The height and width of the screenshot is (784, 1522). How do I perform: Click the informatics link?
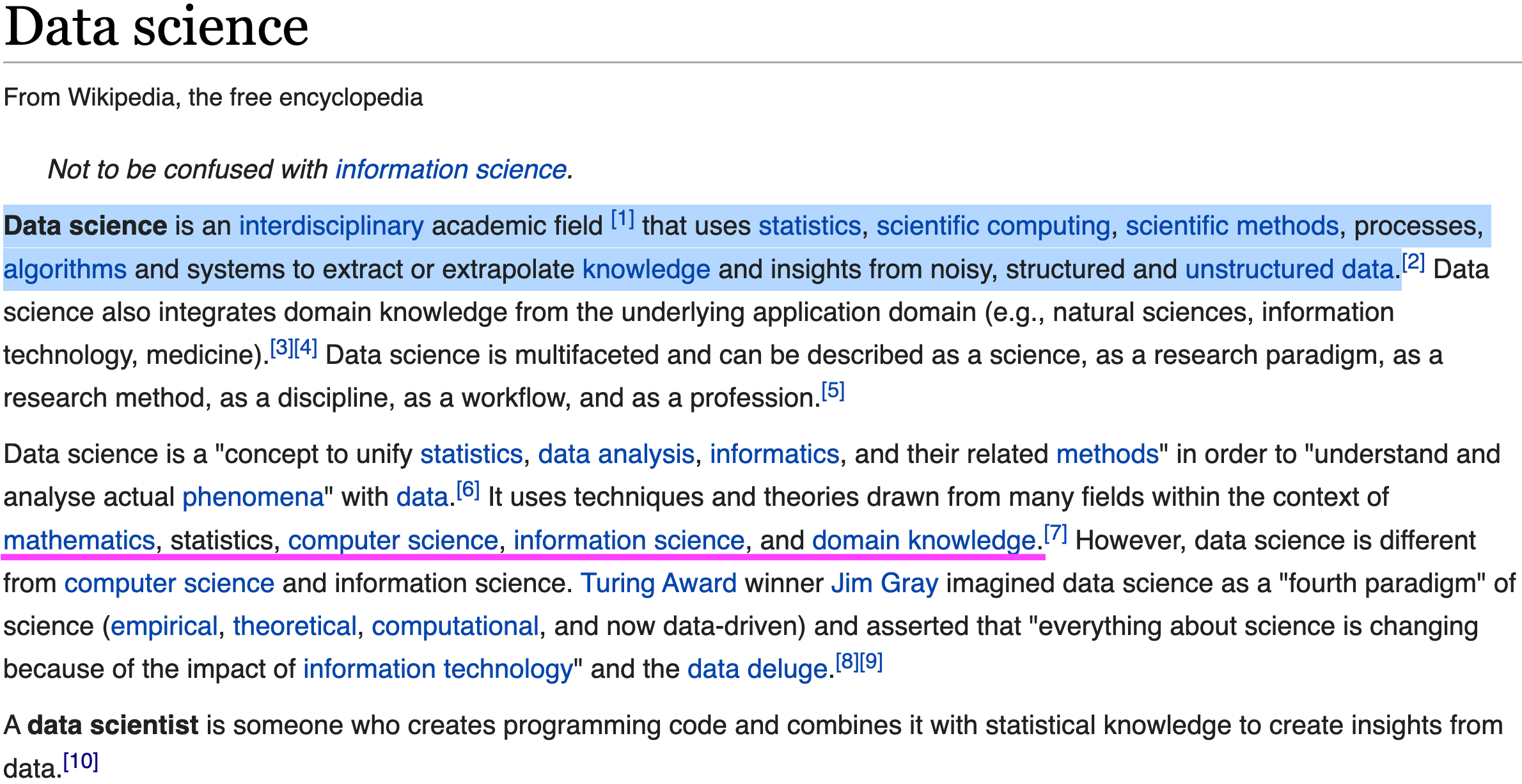[774, 455]
